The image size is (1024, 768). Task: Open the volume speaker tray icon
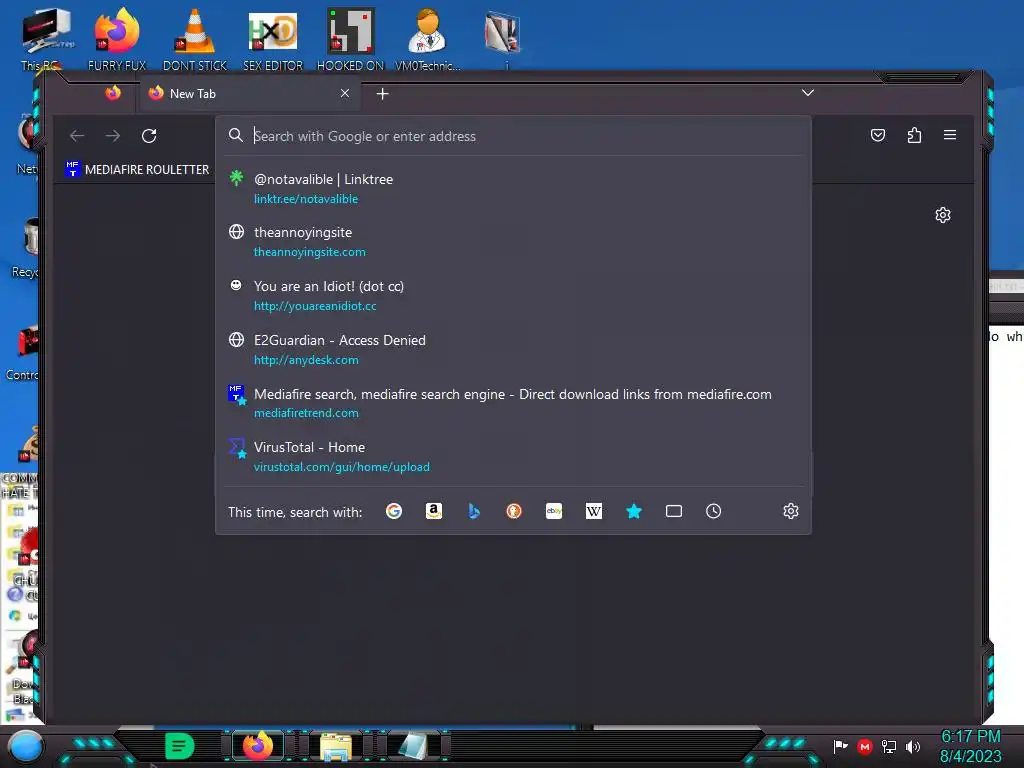click(913, 746)
